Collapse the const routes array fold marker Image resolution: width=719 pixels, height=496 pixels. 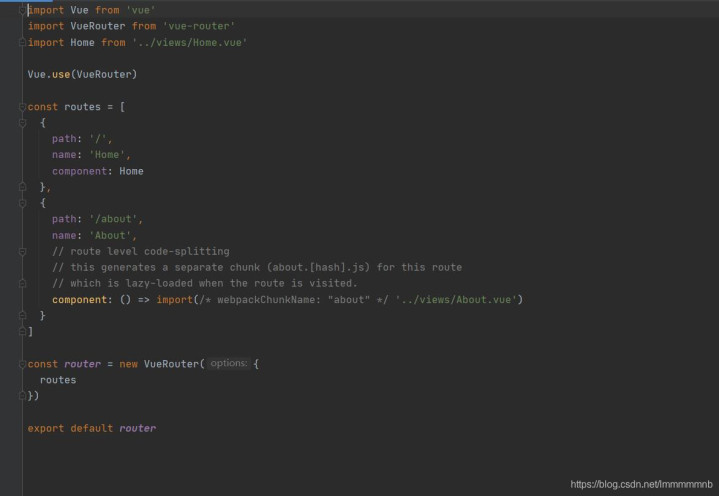click(x=22, y=107)
